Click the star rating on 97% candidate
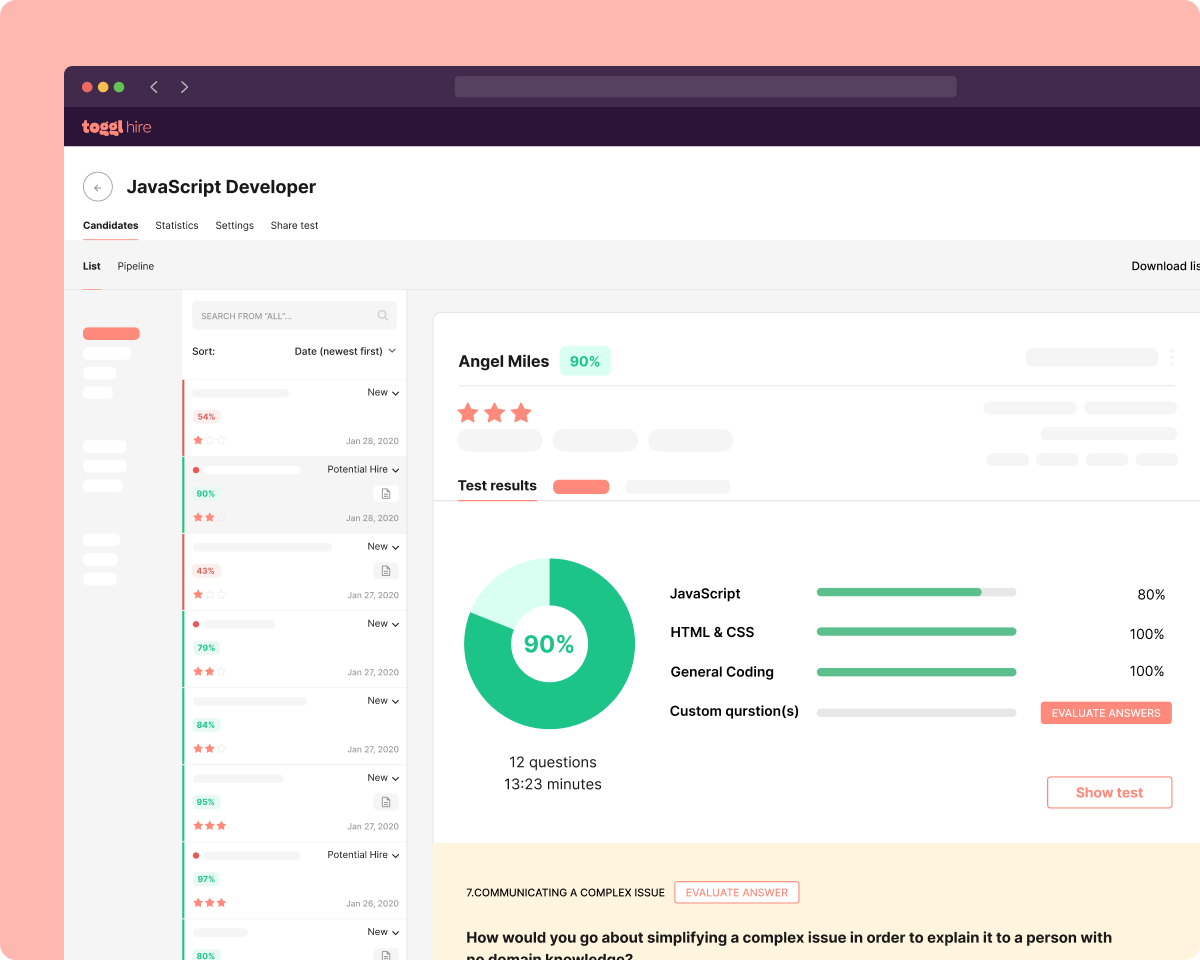 point(210,903)
